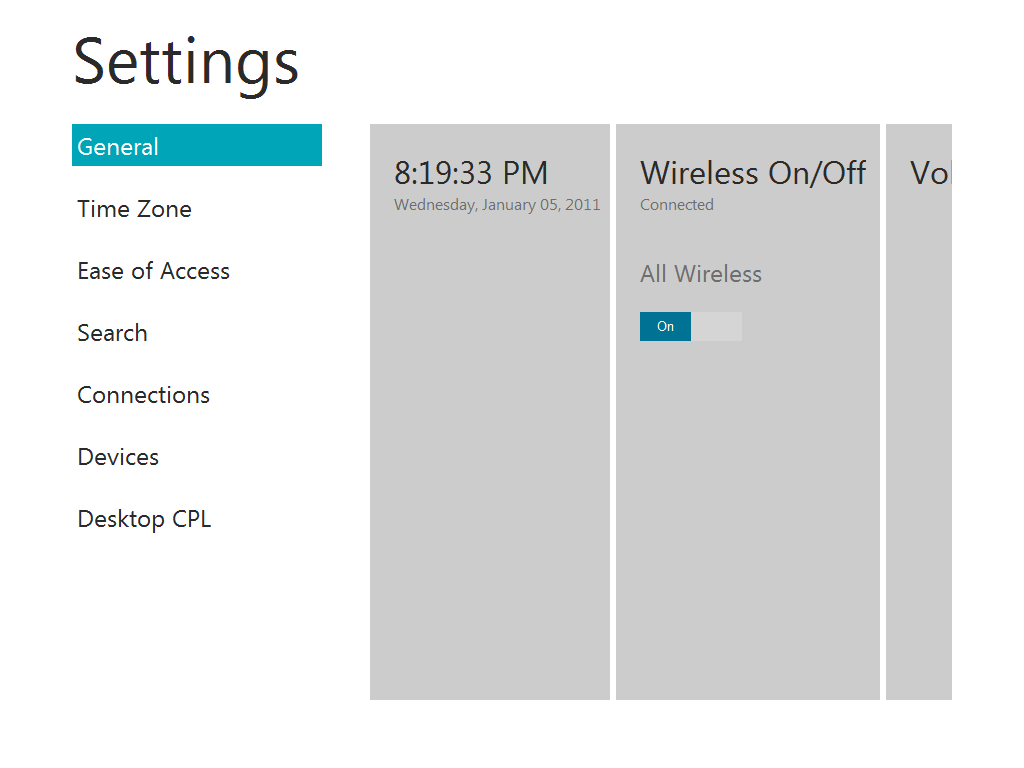Click the 8:19:33 PM clock time
The width and height of the screenshot is (1024, 768).
(x=470, y=173)
